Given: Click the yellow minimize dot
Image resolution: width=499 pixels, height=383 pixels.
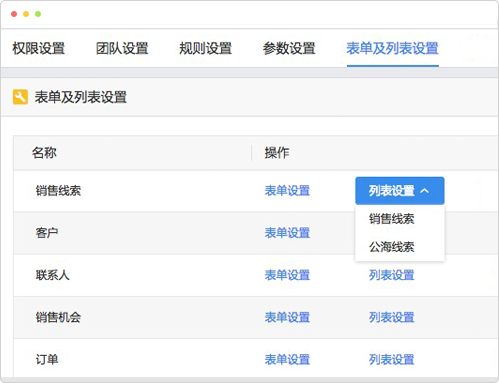Looking at the screenshot, I should [26, 14].
